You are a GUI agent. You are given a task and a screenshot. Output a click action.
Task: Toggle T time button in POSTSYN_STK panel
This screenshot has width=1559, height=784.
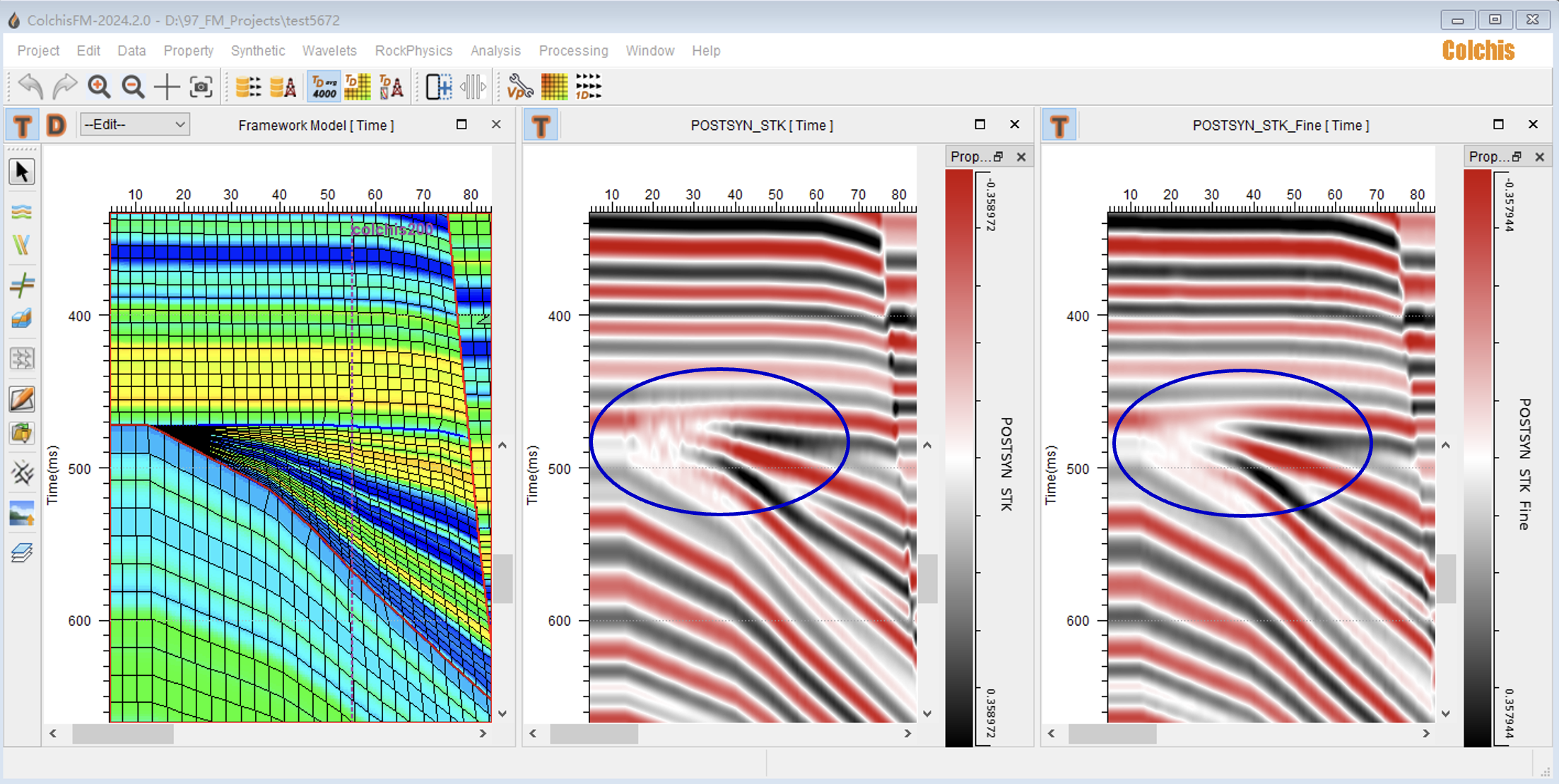[541, 126]
